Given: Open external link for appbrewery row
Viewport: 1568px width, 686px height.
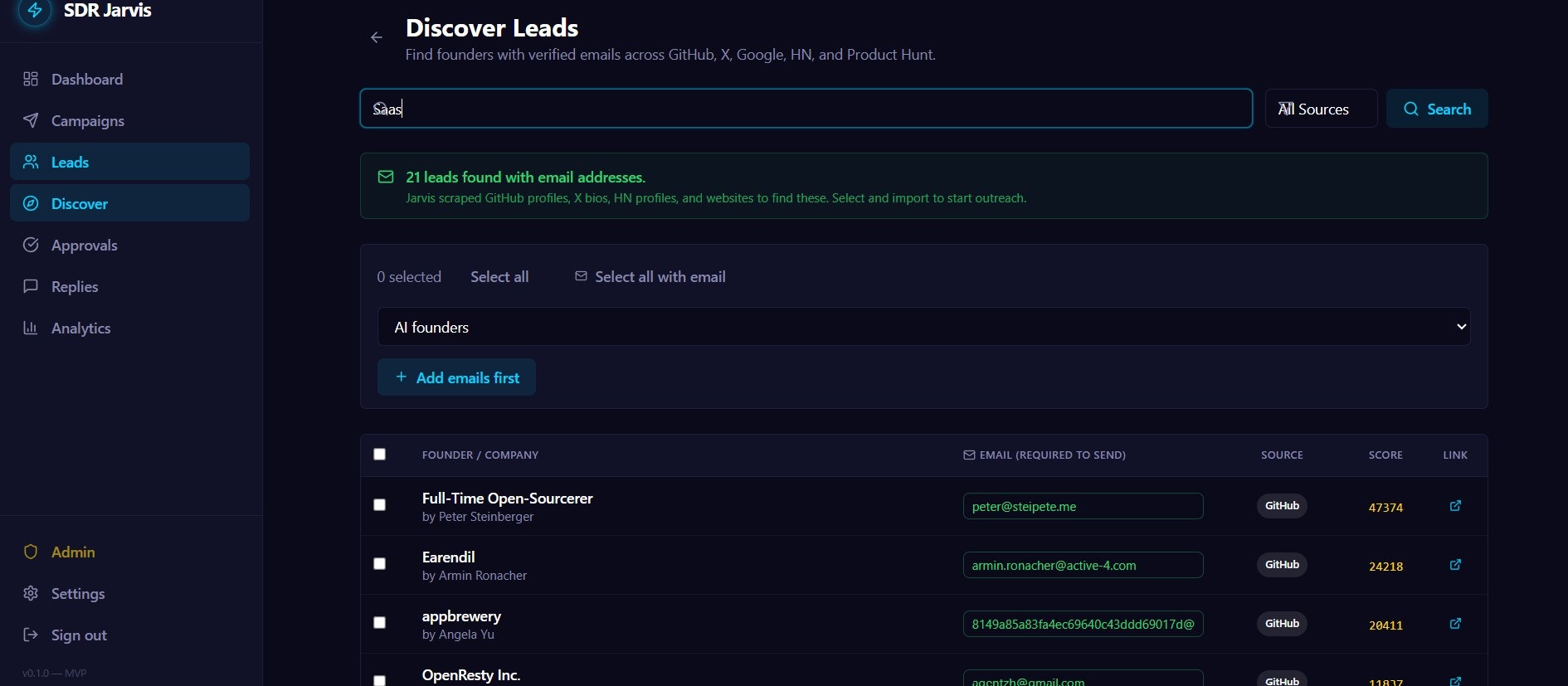Looking at the screenshot, I should [1455, 624].
